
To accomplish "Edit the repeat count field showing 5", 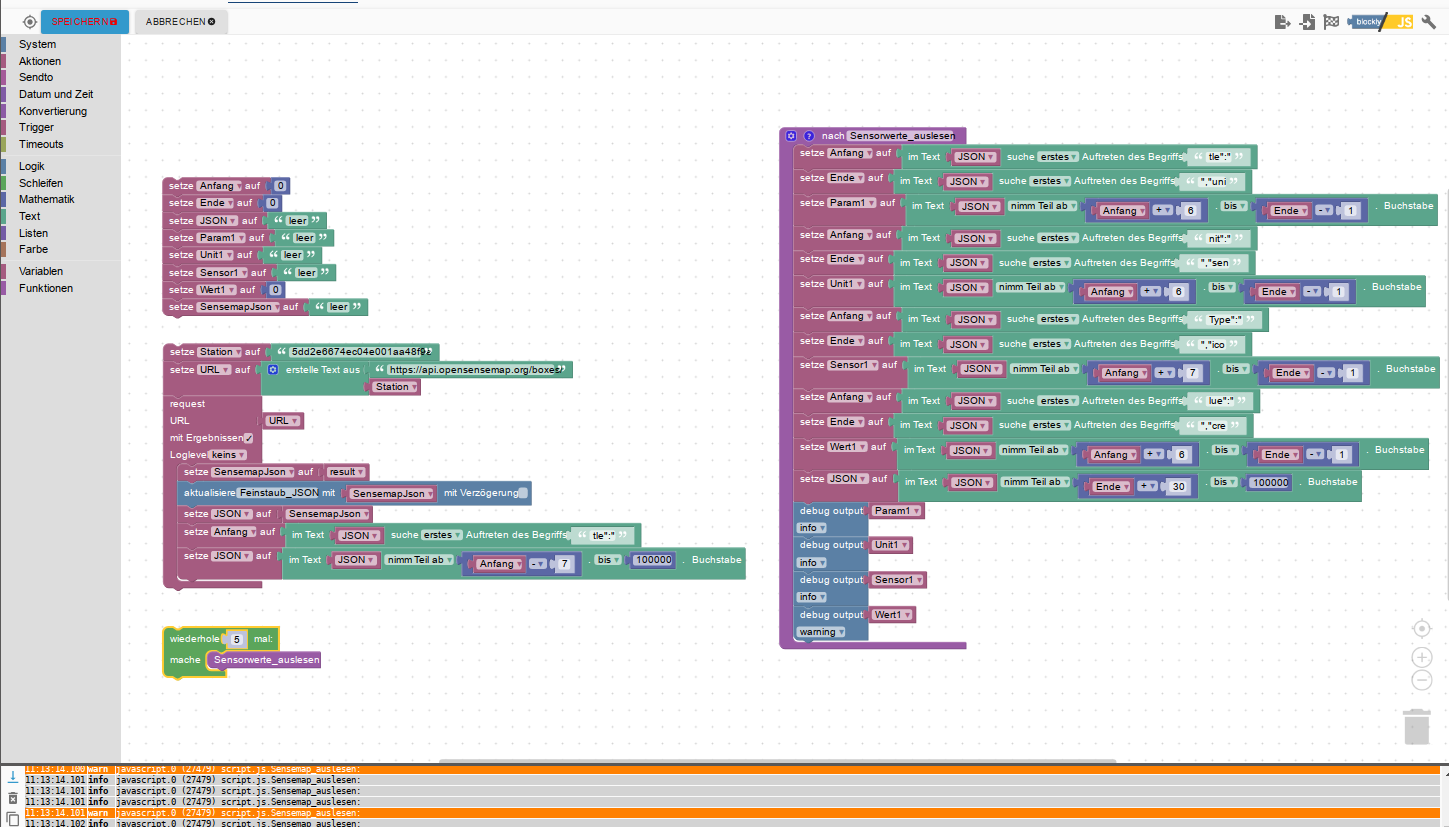I will point(237,639).
